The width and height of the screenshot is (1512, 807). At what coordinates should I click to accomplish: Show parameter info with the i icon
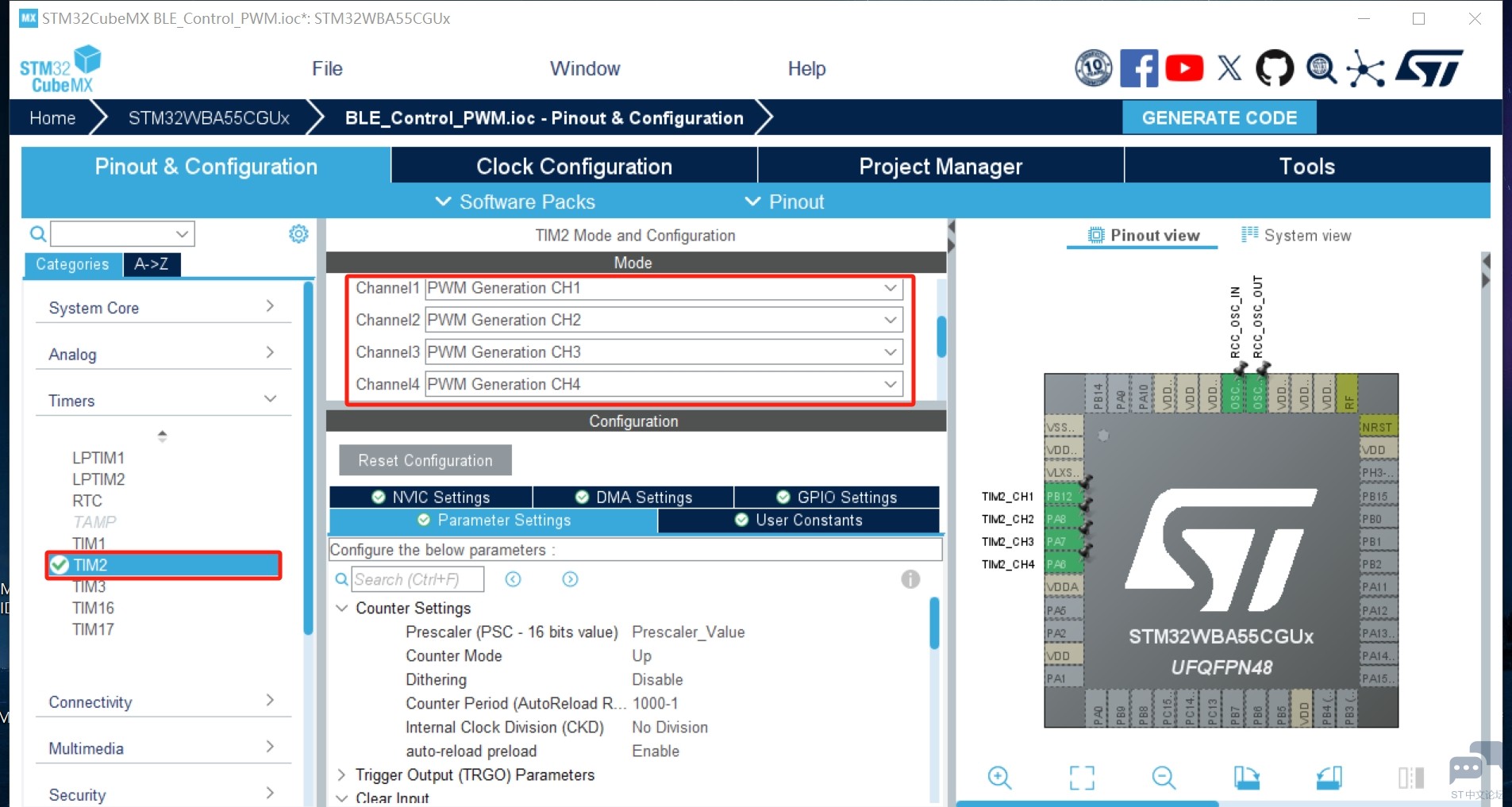[910, 579]
